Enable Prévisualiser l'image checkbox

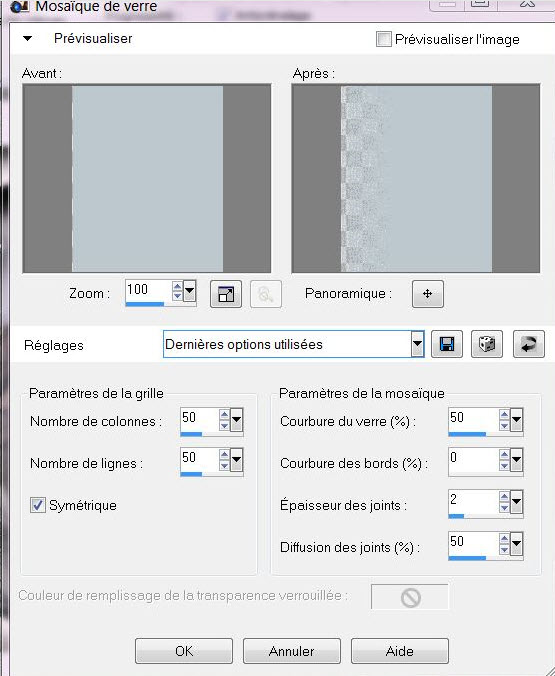click(x=383, y=39)
